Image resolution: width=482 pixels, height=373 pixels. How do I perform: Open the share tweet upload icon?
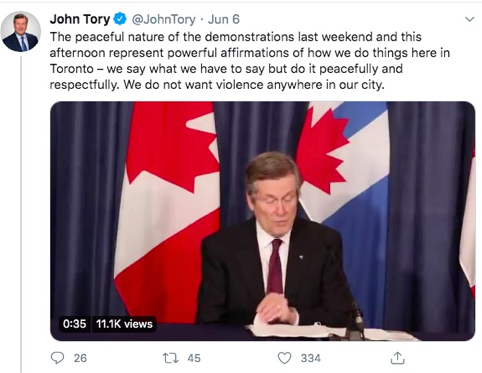pyautogui.click(x=397, y=358)
